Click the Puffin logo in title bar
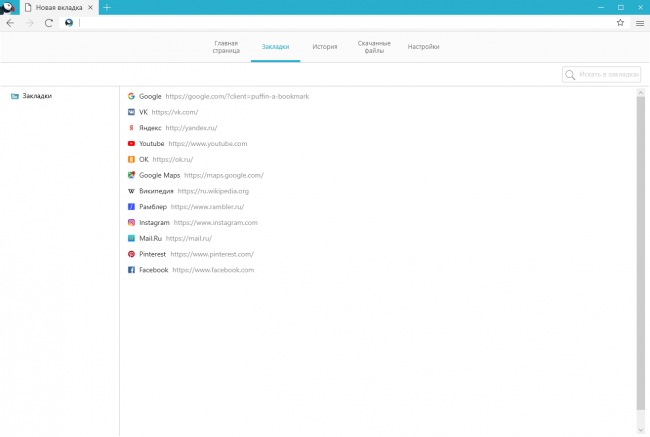 [x=8, y=7]
